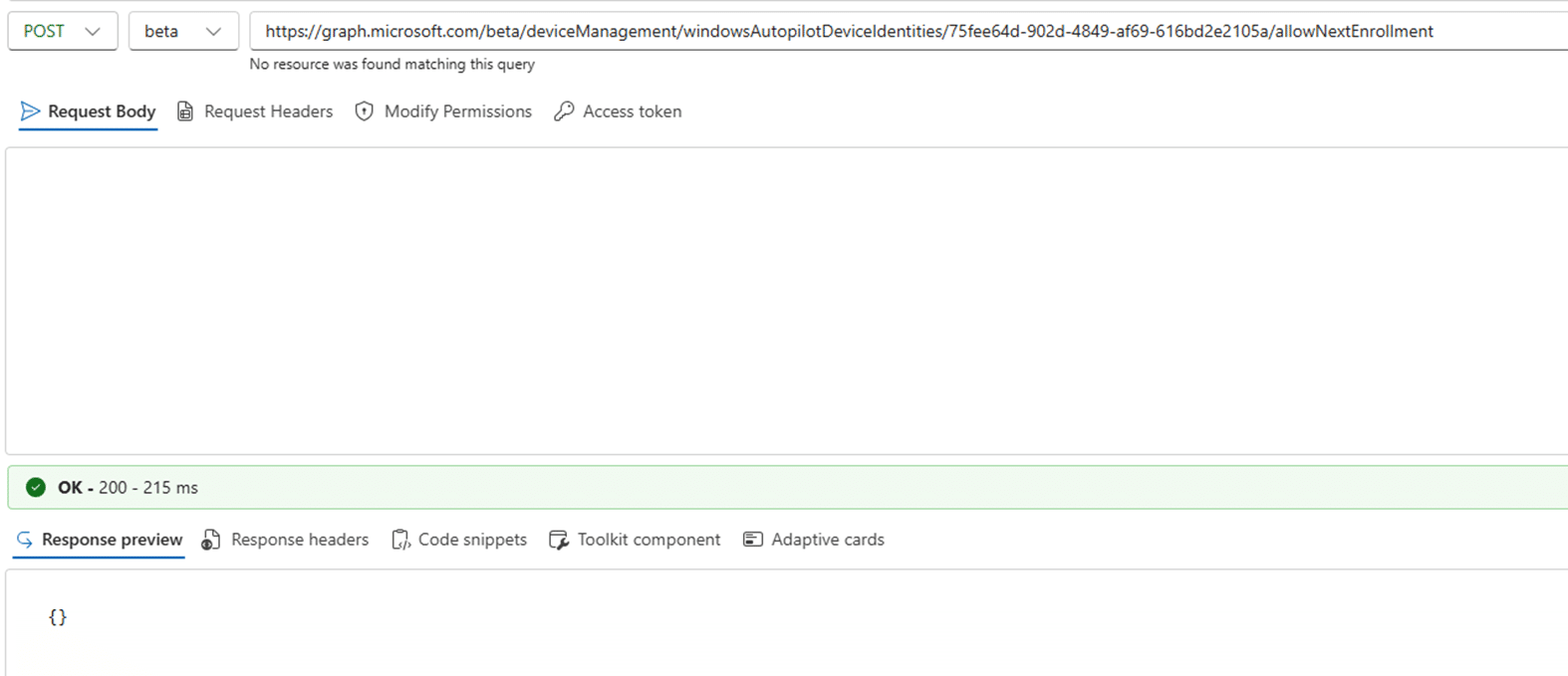Click the green OK status checkmark icon
The image size is (1568, 676).
tap(35, 487)
